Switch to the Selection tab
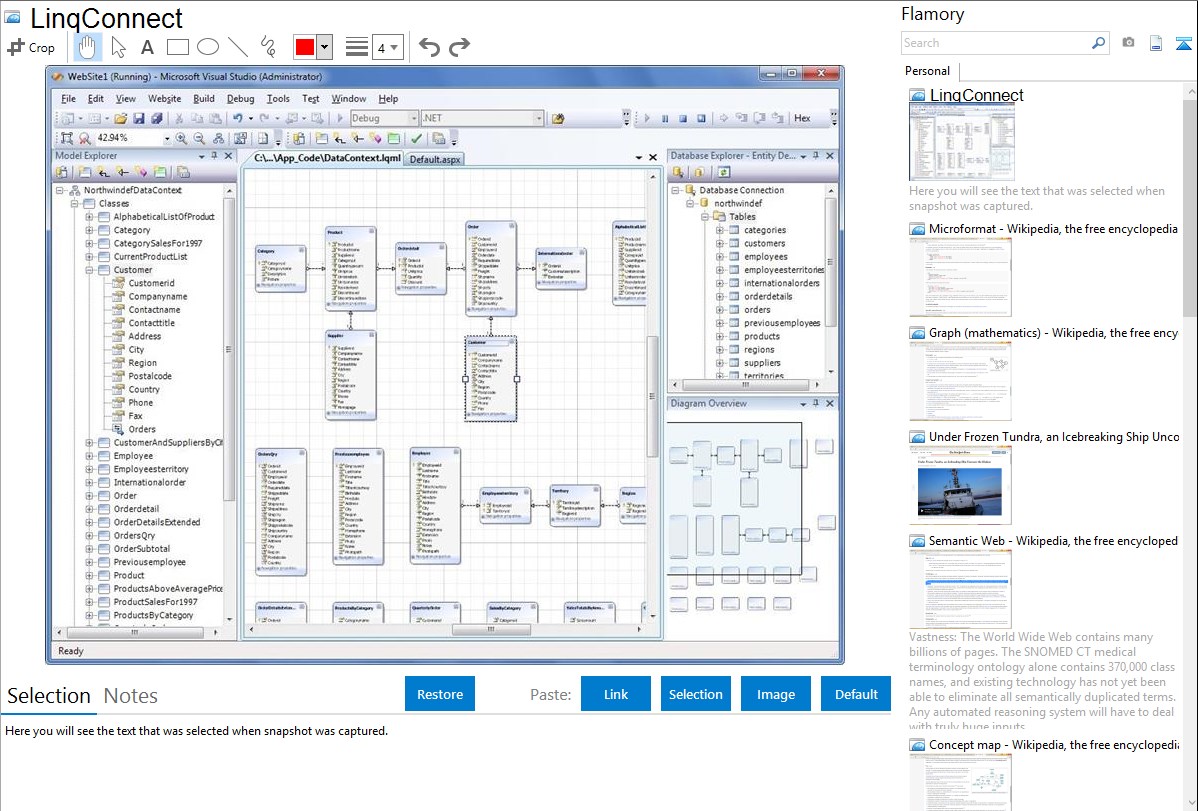The height and width of the screenshot is (811, 1198). click(x=49, y=696)
